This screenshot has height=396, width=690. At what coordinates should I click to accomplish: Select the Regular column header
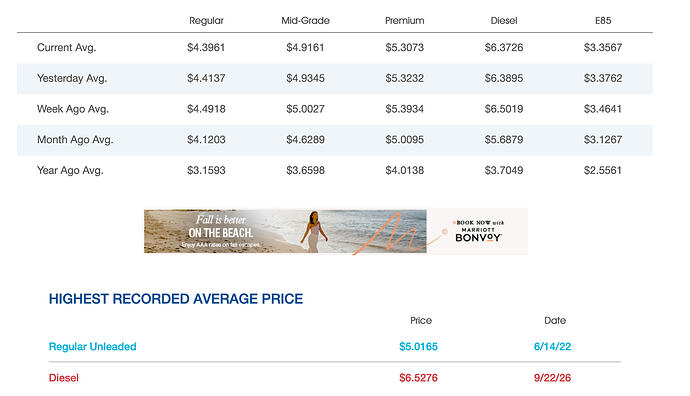(206, 21)
